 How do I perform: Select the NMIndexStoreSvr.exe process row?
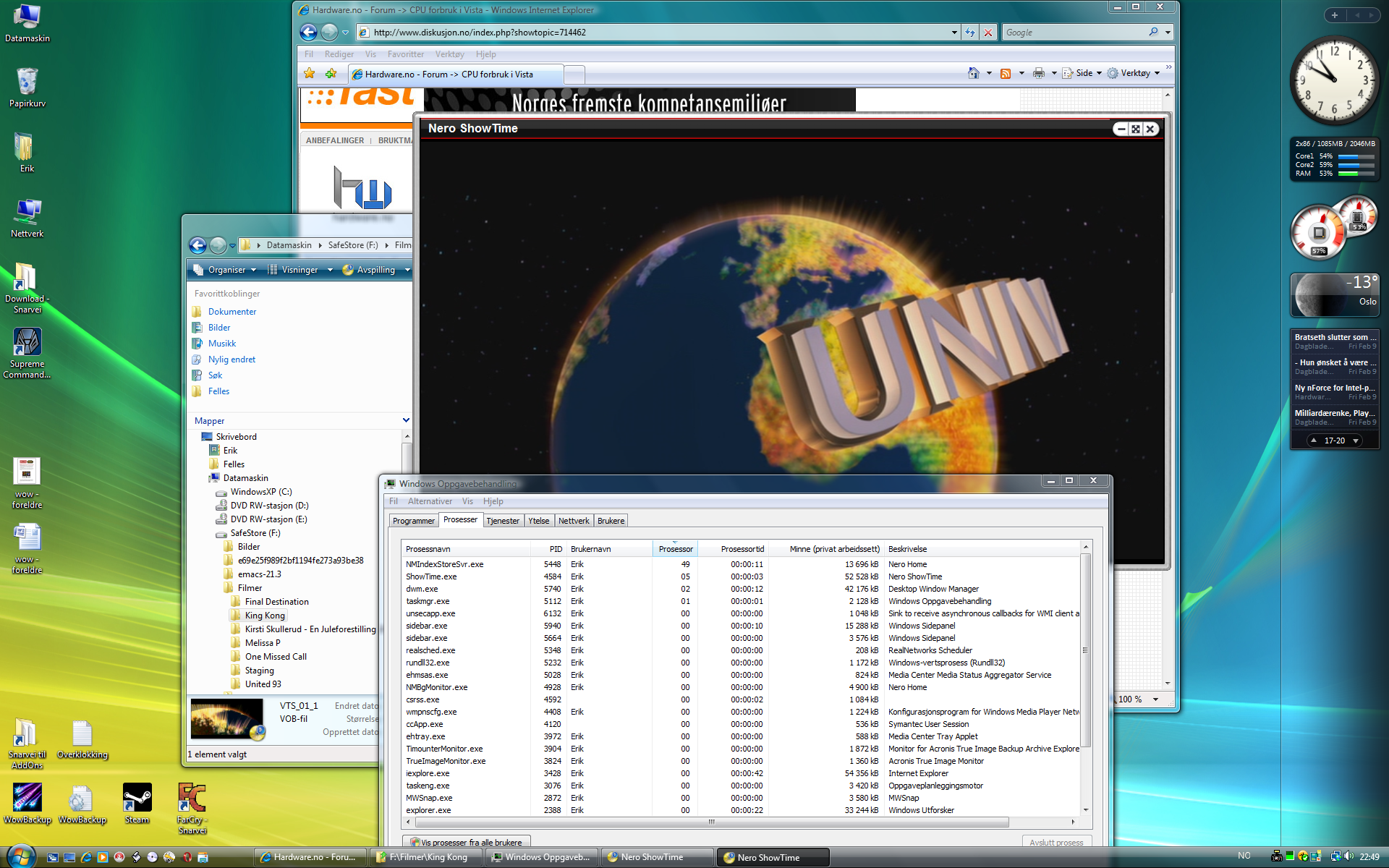(742, 564)
